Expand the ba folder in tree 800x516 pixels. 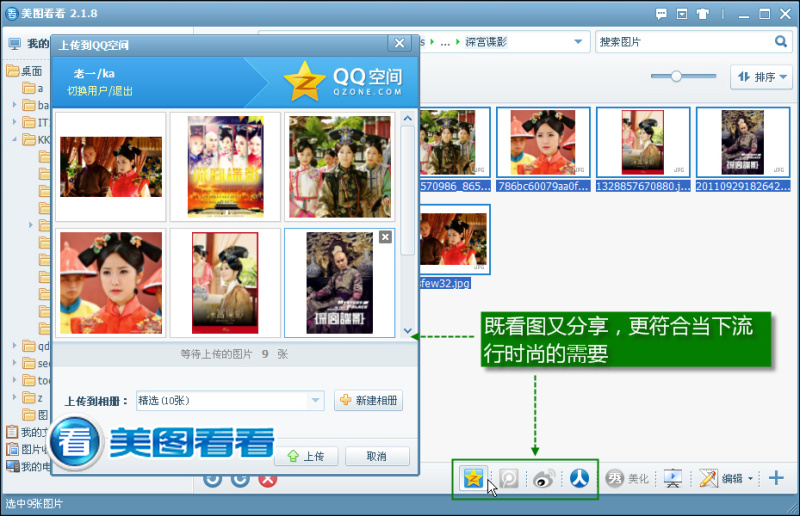pyautogui.click(x=14, y=105)
